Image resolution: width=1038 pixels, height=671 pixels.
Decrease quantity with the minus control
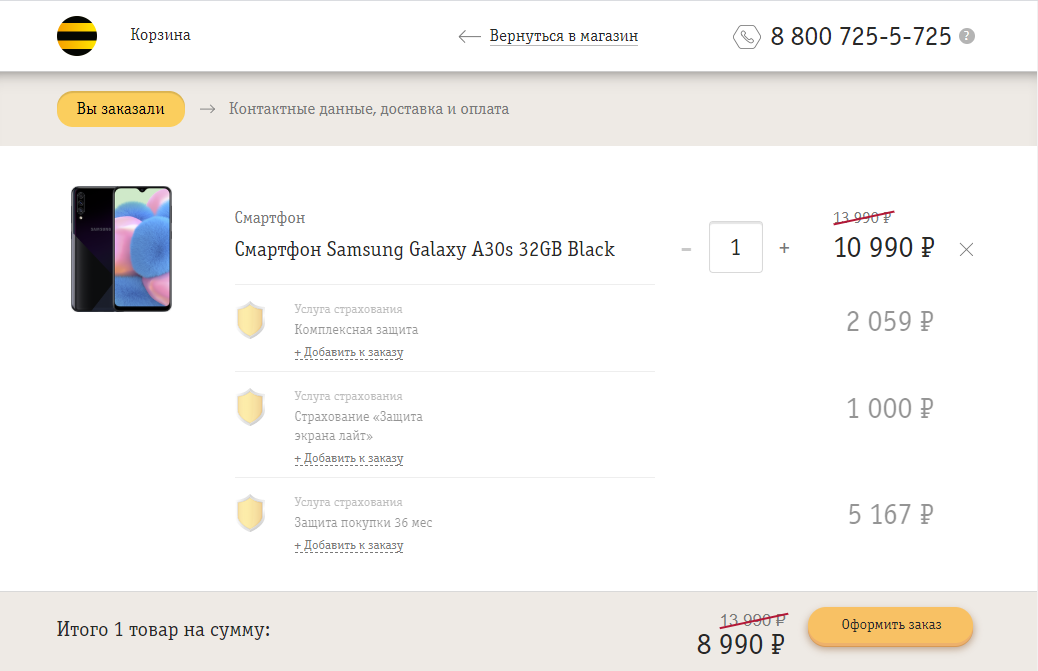(x=687, y=247)
